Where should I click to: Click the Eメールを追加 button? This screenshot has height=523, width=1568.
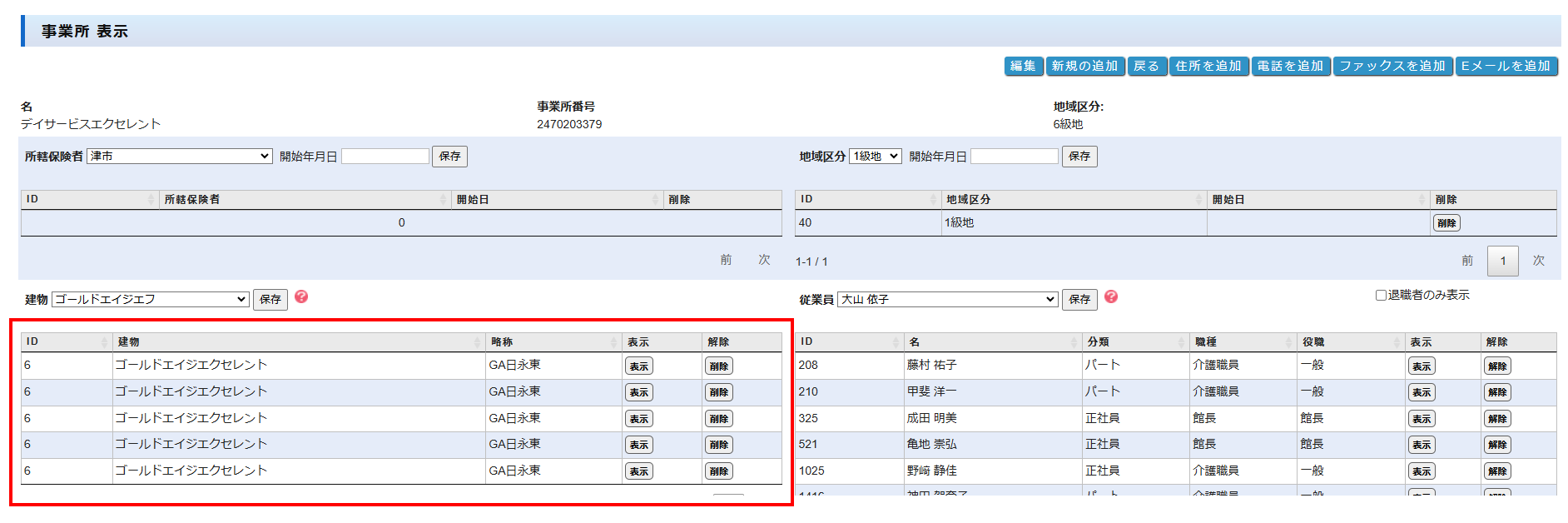[x=1506, y=67]
